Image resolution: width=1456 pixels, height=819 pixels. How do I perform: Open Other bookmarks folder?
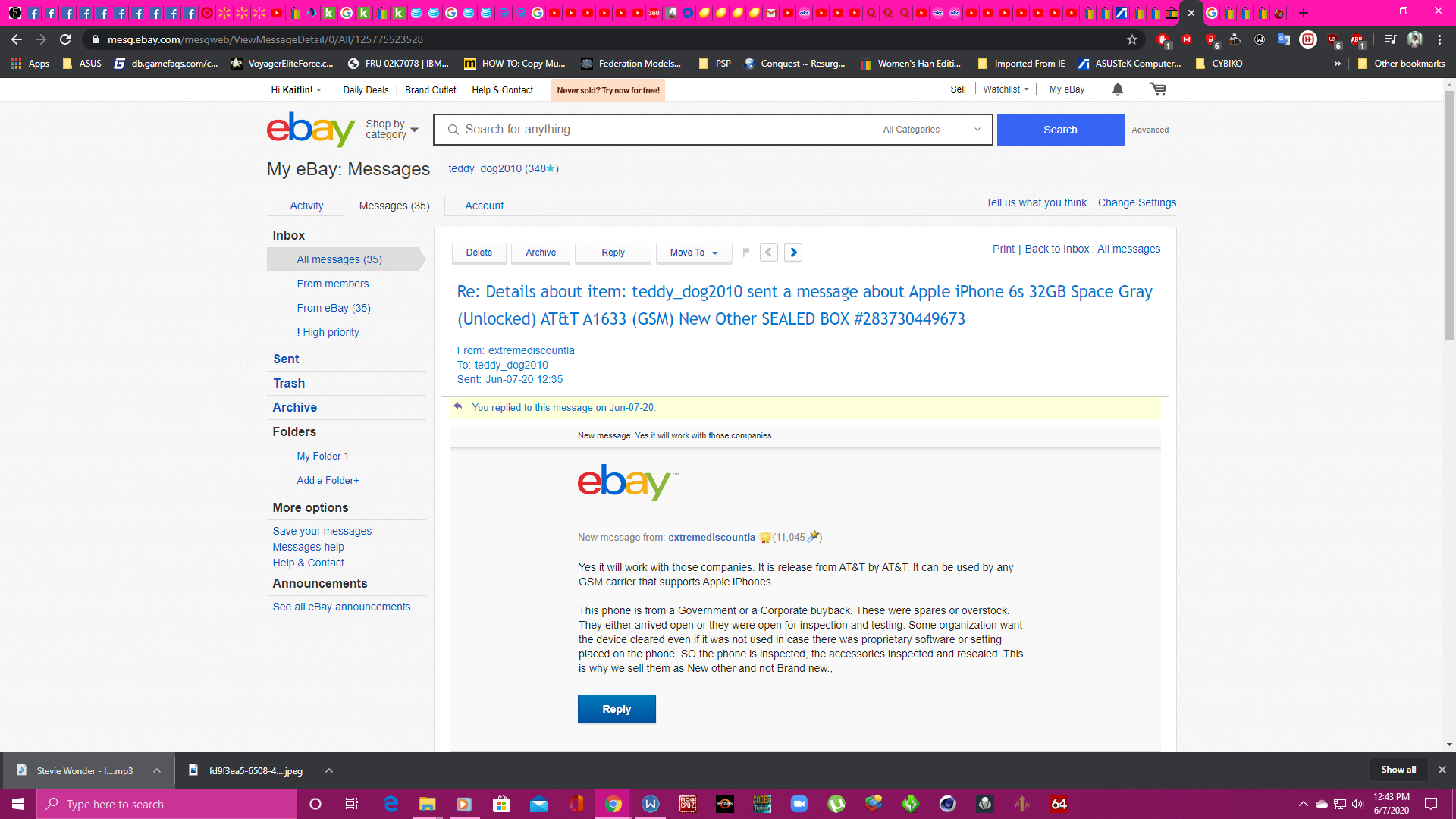1401,64
